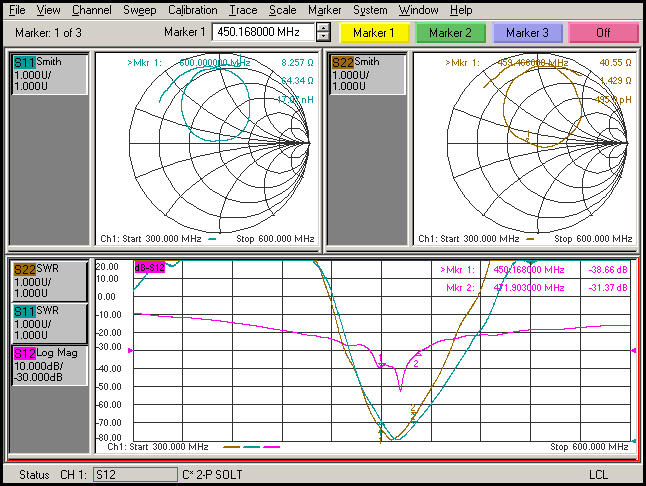Open the Marker menu
Image resolution: width=646 pixels, height=486 pixels.
[x=324, y=10]
